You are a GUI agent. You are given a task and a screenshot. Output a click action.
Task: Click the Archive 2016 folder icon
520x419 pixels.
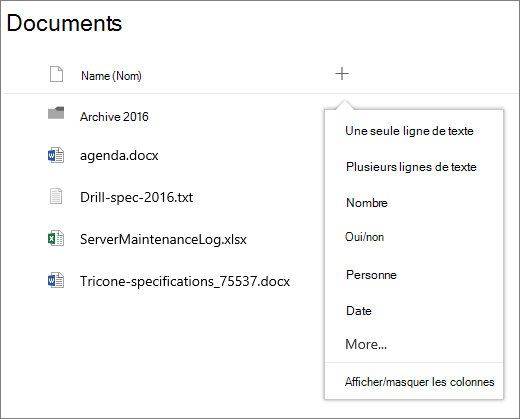point(56,113)
